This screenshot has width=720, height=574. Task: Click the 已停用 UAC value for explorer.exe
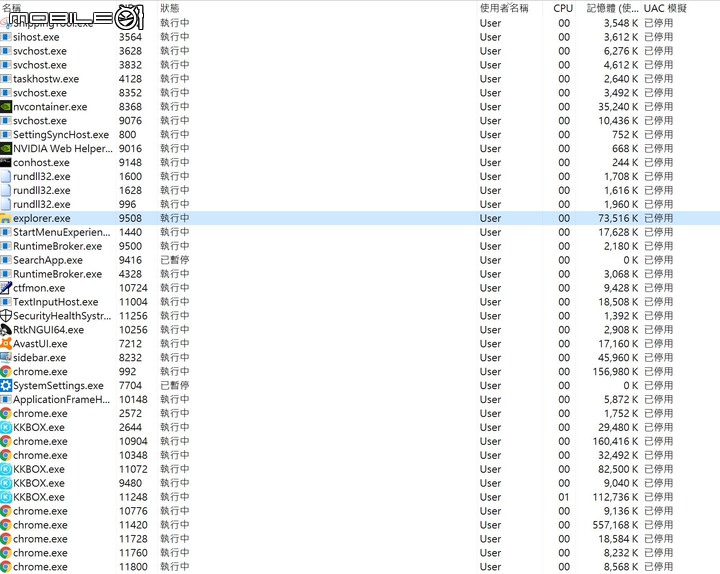tap(658, 218)
